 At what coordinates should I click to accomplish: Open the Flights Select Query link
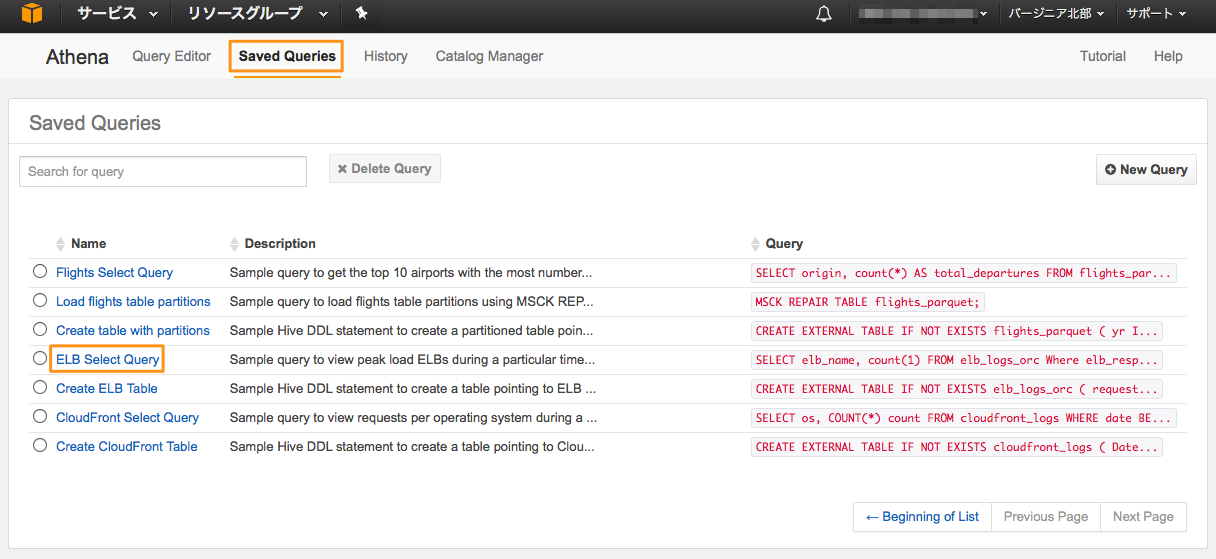point(114,272)
